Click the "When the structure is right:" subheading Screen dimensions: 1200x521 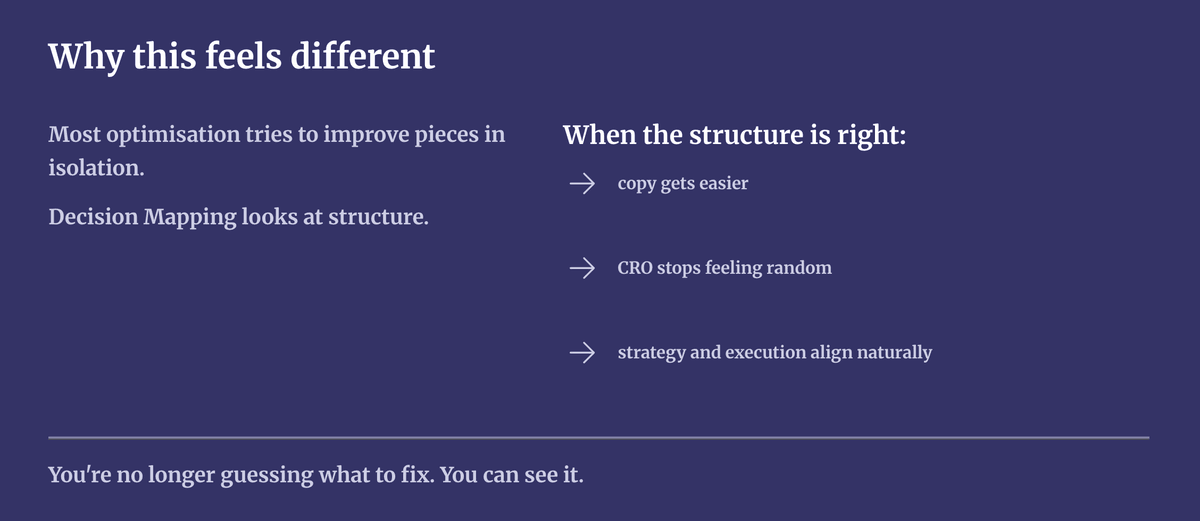734,135
